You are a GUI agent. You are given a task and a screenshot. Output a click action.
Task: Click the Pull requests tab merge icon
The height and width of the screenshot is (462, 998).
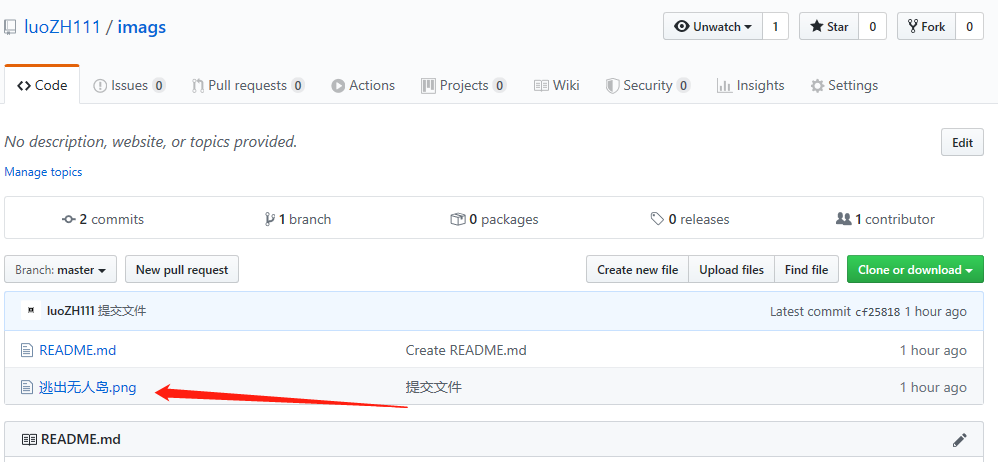(x=198, y=86)
